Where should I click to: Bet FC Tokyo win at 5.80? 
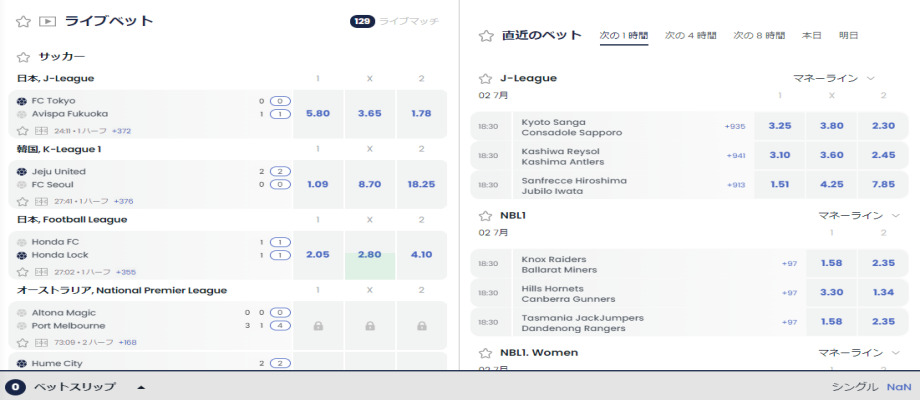318,114
